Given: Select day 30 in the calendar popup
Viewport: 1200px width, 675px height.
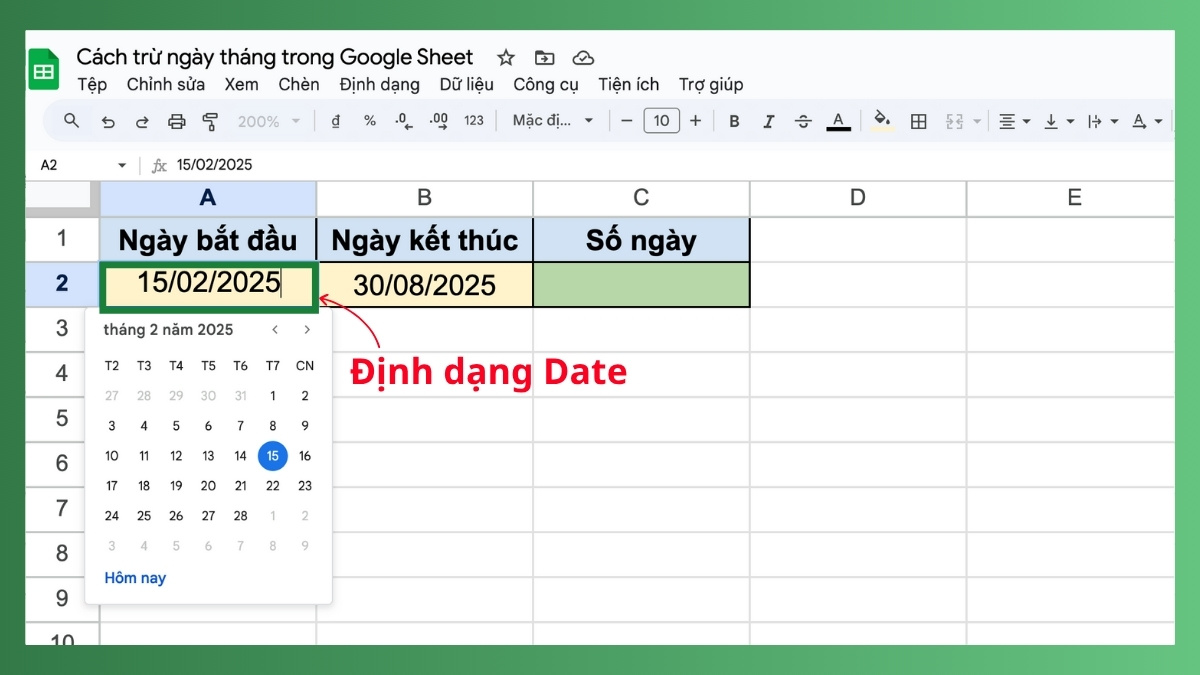Looking at the screenshot, I should click(208, 396).
